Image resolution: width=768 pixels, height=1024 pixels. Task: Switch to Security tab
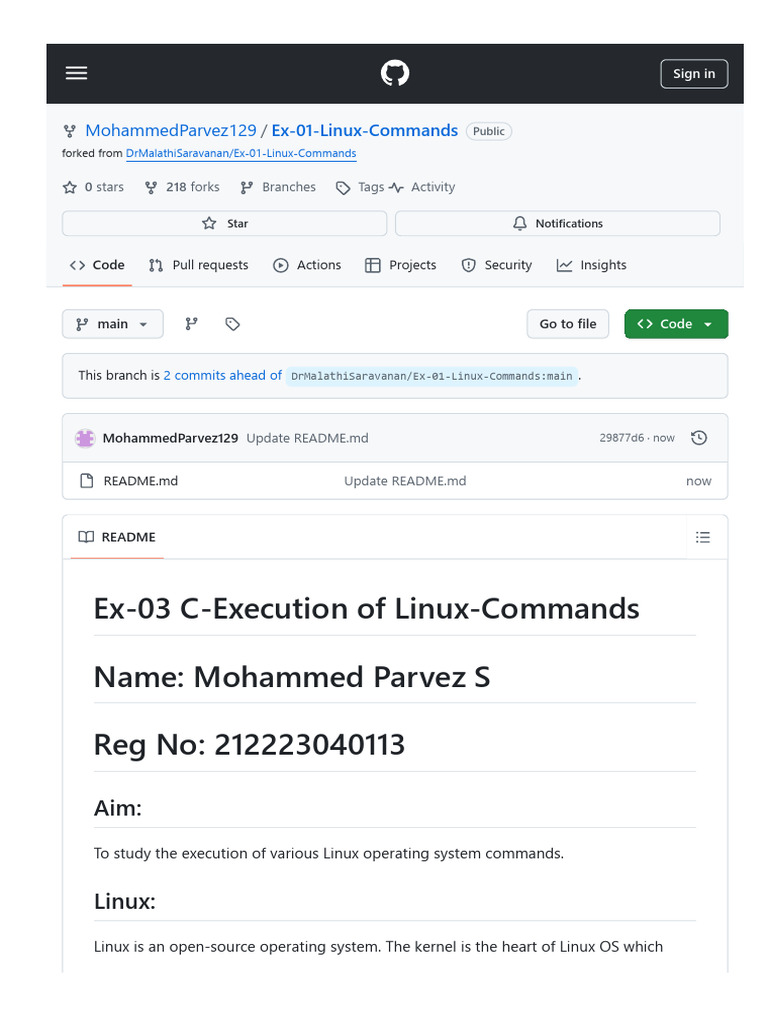pos(496,265)
